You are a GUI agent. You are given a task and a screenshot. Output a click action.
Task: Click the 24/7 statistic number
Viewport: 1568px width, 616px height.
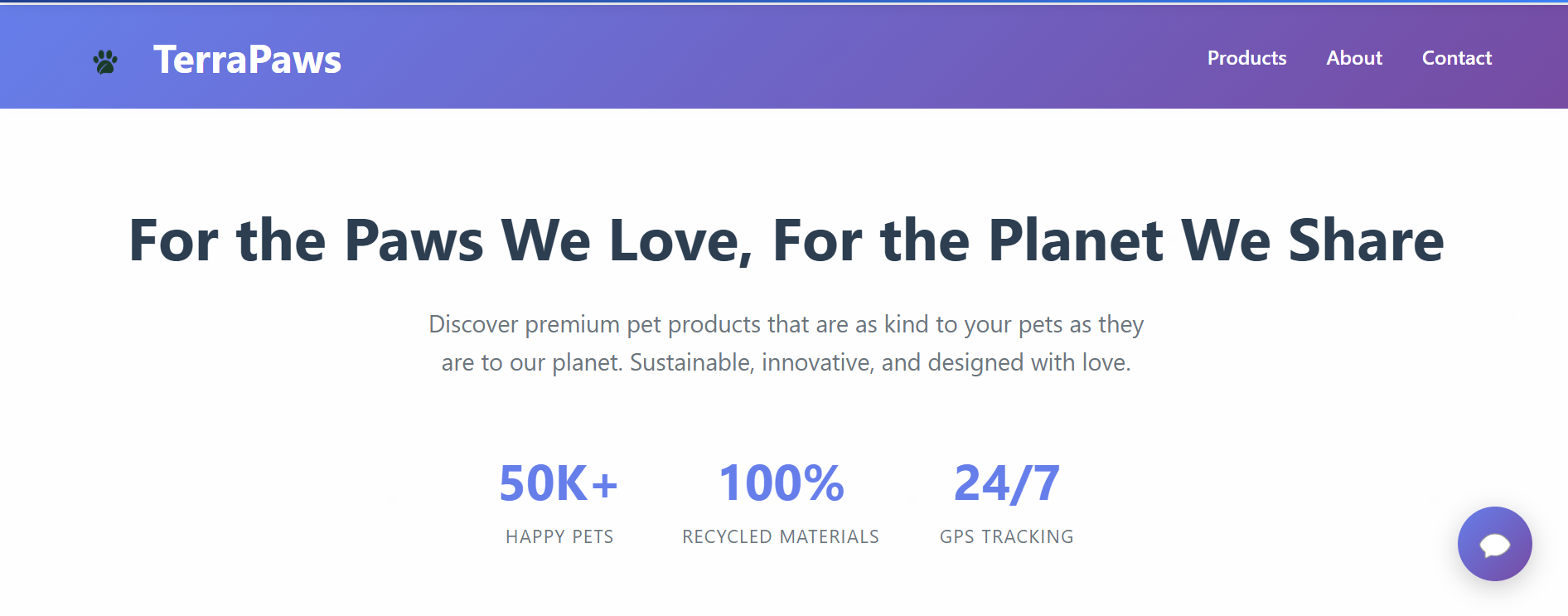coord(1006,483)
